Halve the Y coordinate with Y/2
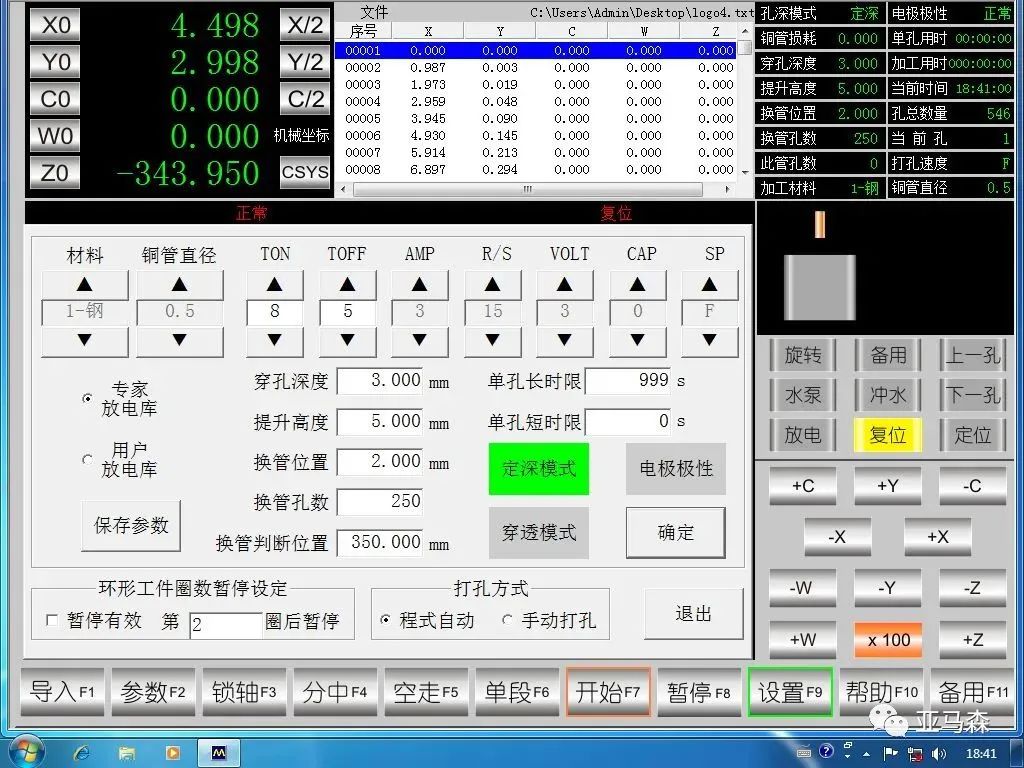1024x768 pixels. click(305, 62)
